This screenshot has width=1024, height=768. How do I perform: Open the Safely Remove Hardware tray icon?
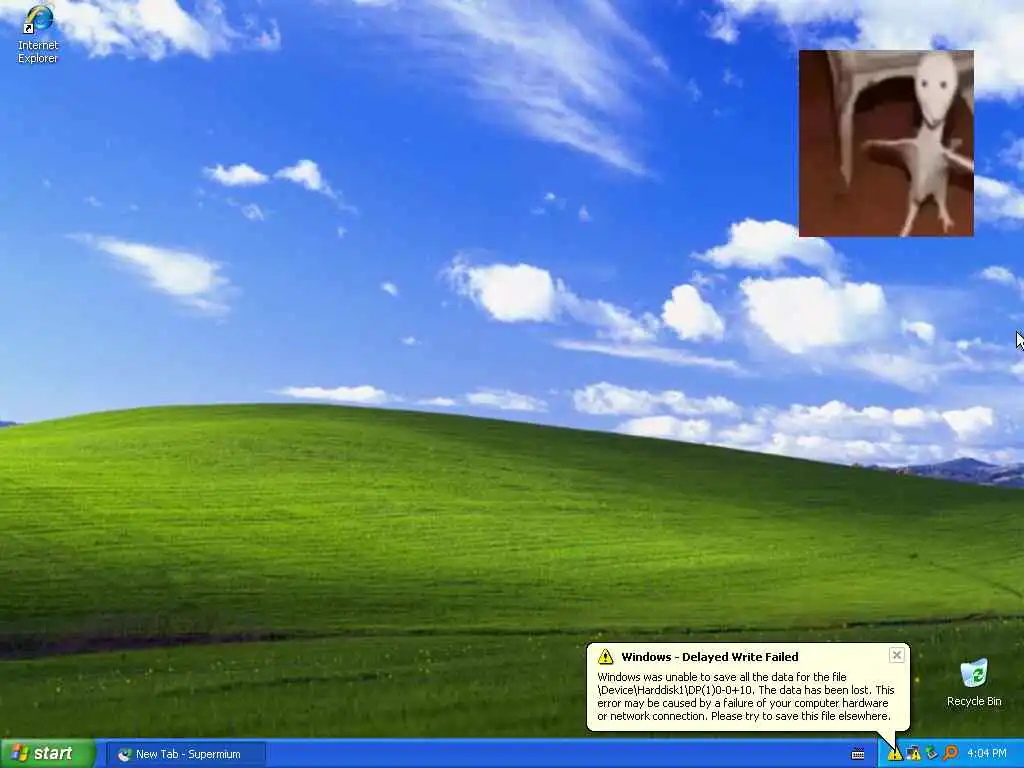(932, 754)
